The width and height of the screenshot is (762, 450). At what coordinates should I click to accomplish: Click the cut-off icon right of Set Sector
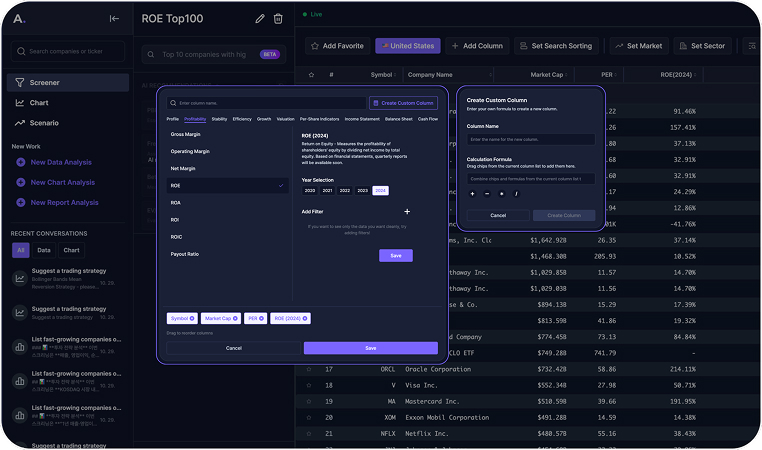coord(752,46)
